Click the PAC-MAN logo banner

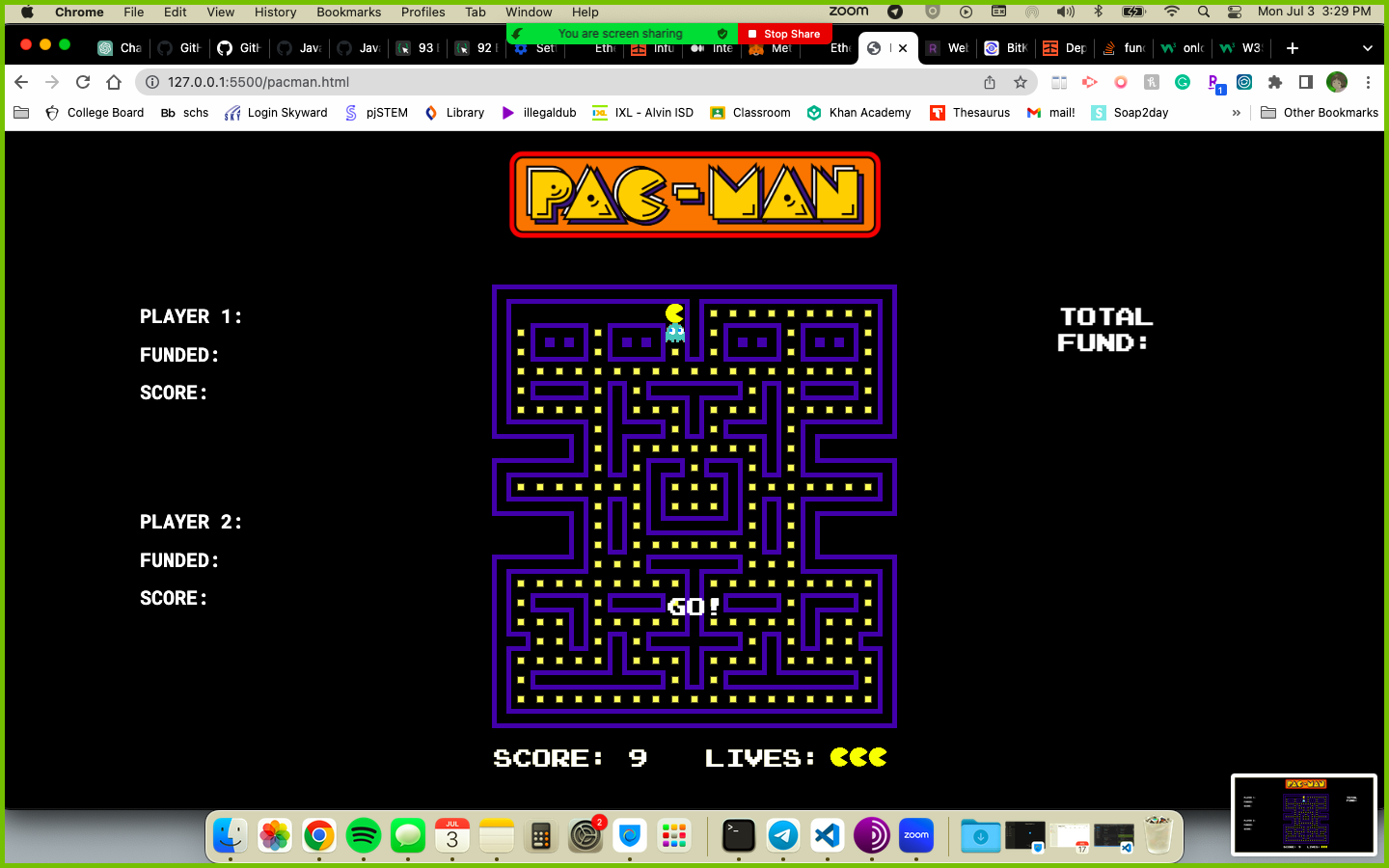pos(694,194)
